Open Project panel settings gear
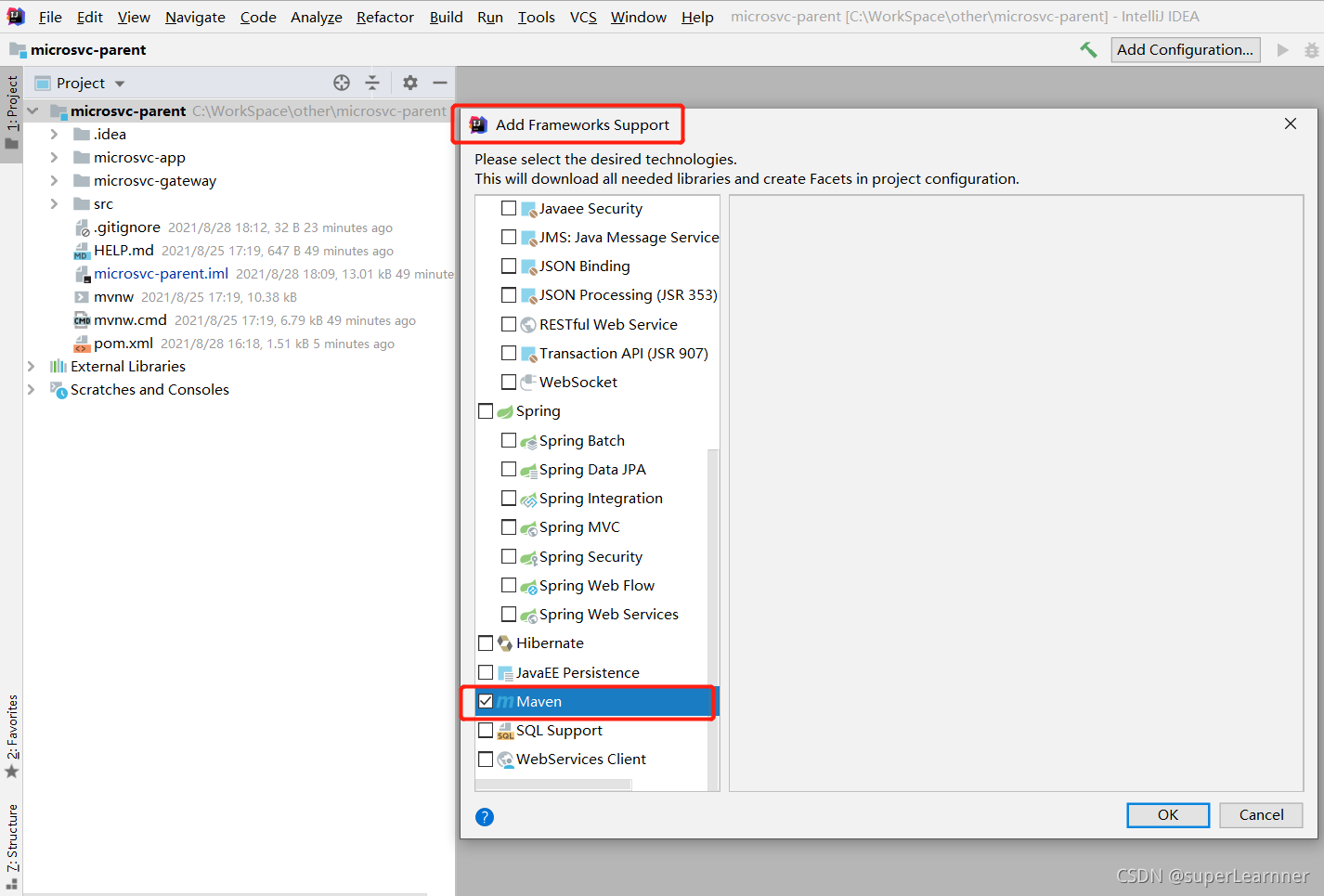This screenshot has width=1324, height=896. 410,83
